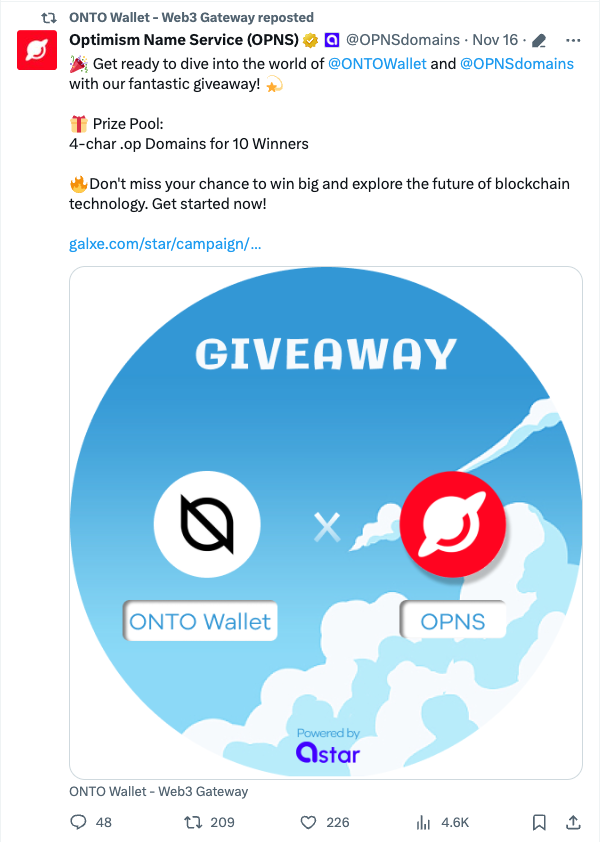Bookmark this giveaway post
606x842 pixels.
[539, 822]
